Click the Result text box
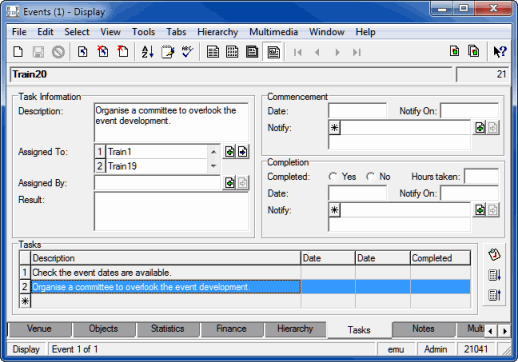This screenshot has width=518, height=362. [171, 211]
